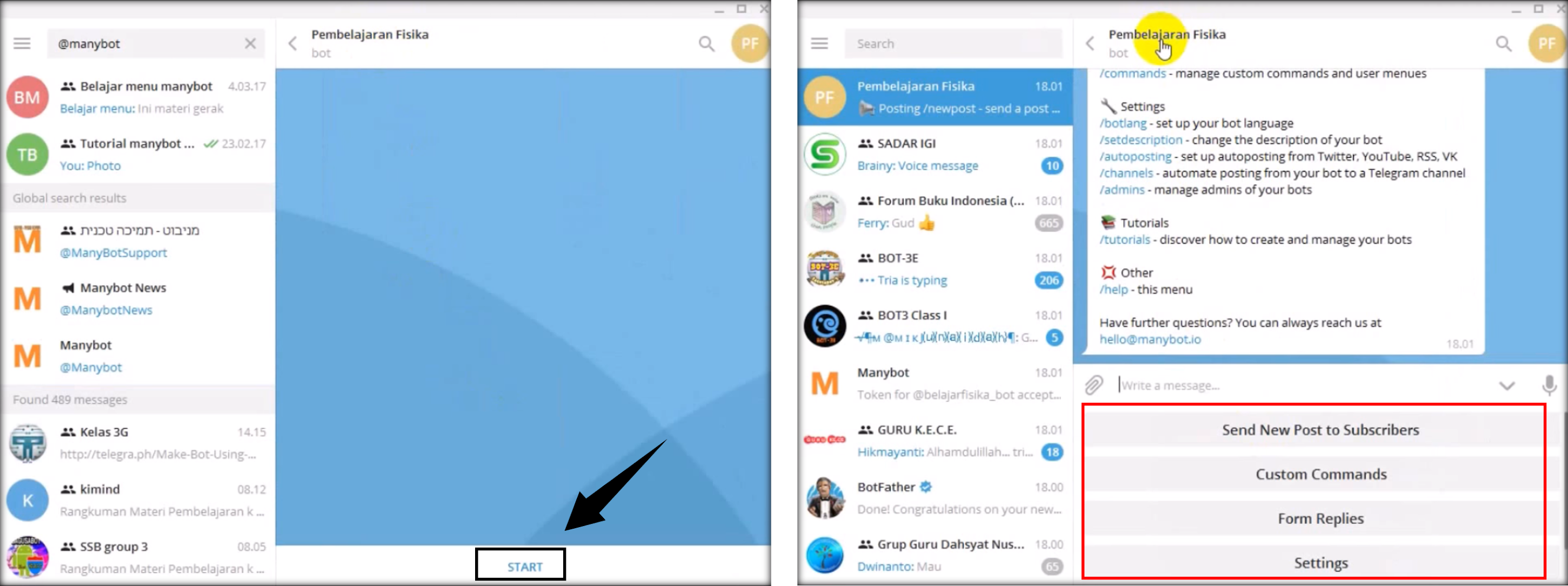Select Form Replies option

tap(1321, 518)
